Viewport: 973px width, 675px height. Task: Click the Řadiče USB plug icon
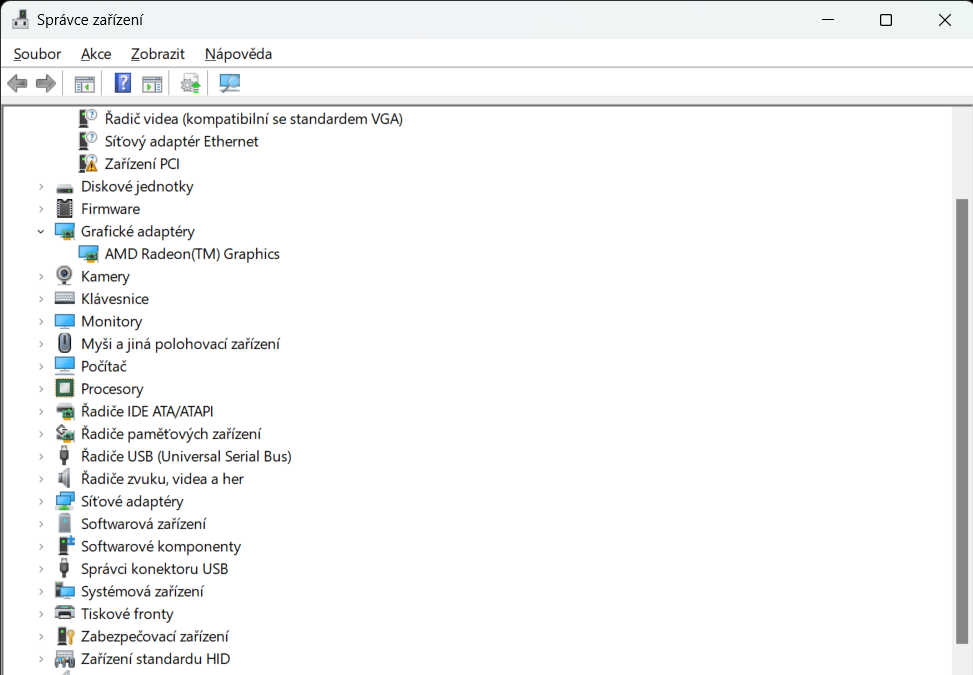(x=64, y=455)
